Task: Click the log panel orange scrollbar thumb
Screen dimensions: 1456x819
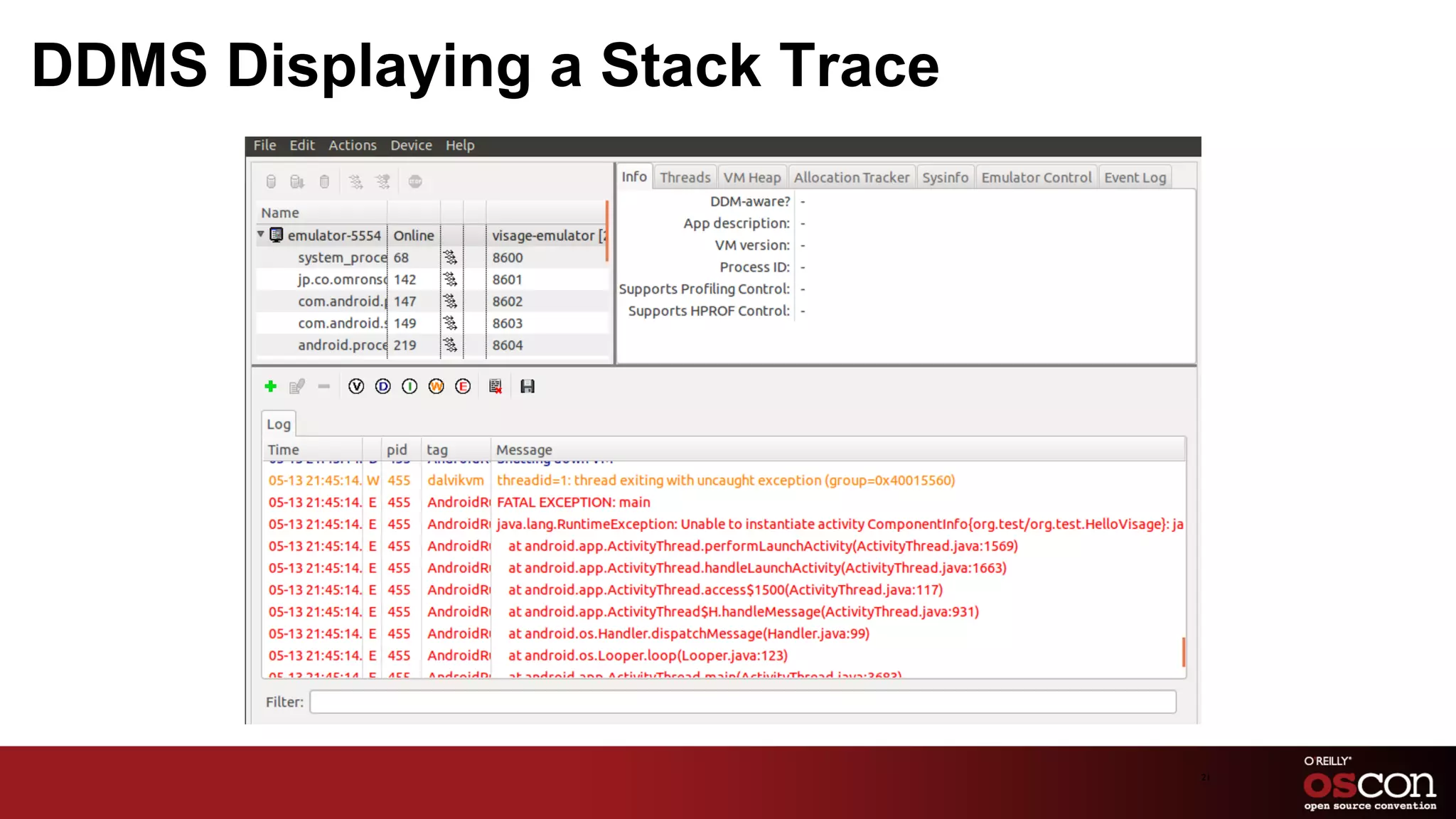Action: click(1184, 652)
